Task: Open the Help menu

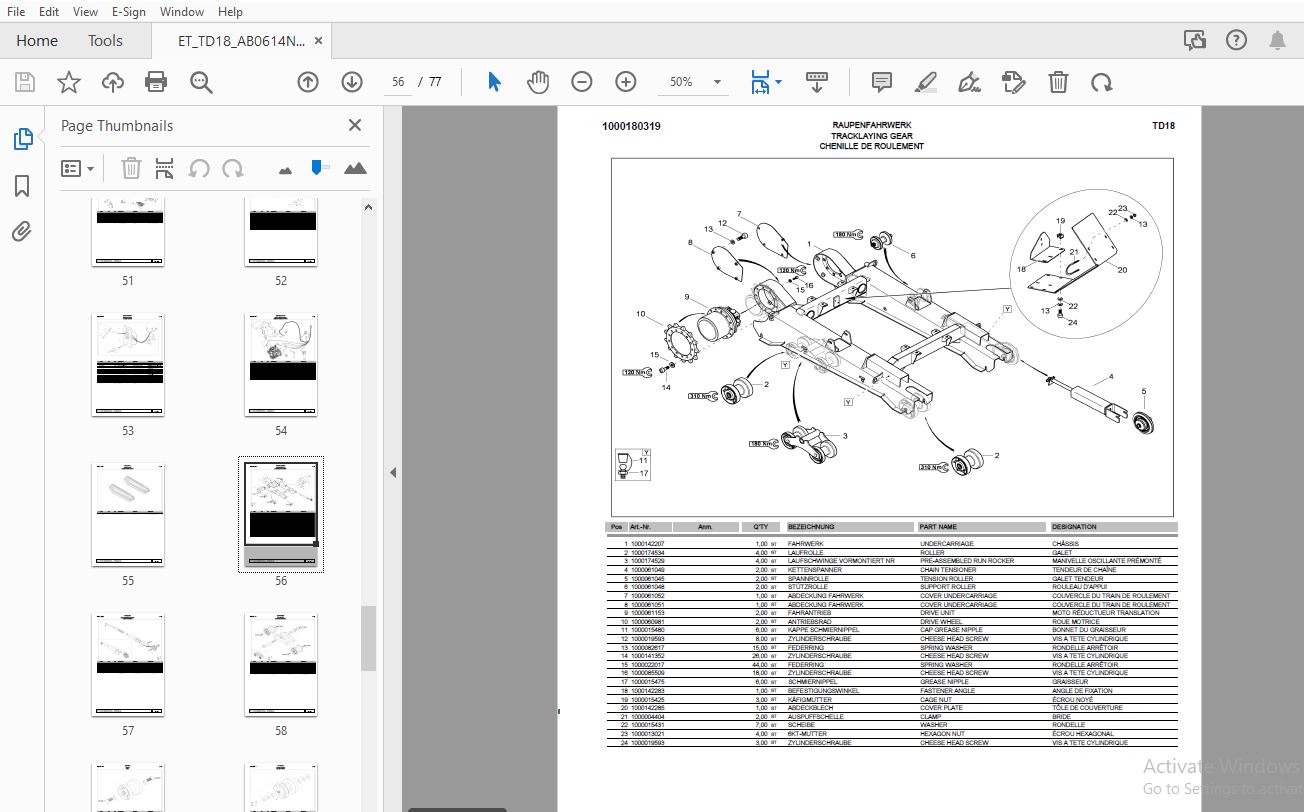Action: [230, 11]
